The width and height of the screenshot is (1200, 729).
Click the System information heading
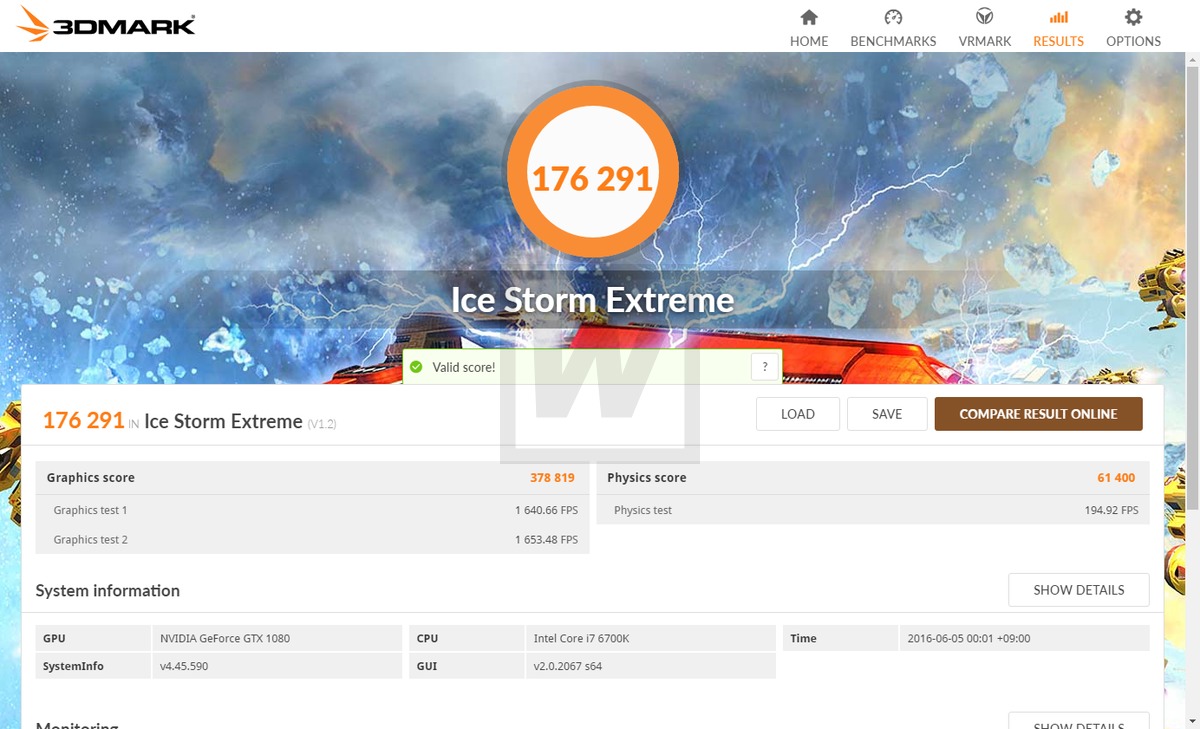108,591
